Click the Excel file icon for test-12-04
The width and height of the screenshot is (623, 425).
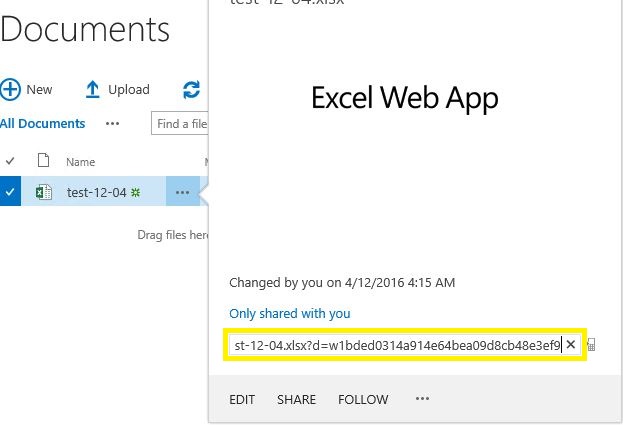(44, 192)
